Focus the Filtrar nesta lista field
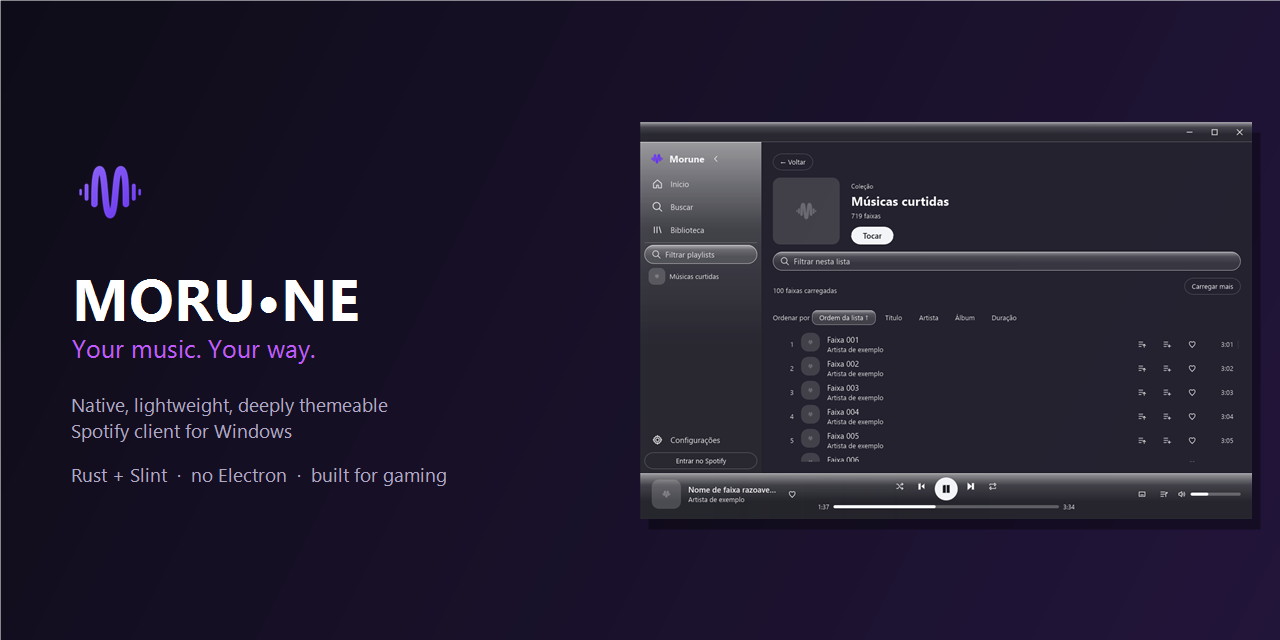 pos(1006,261)
